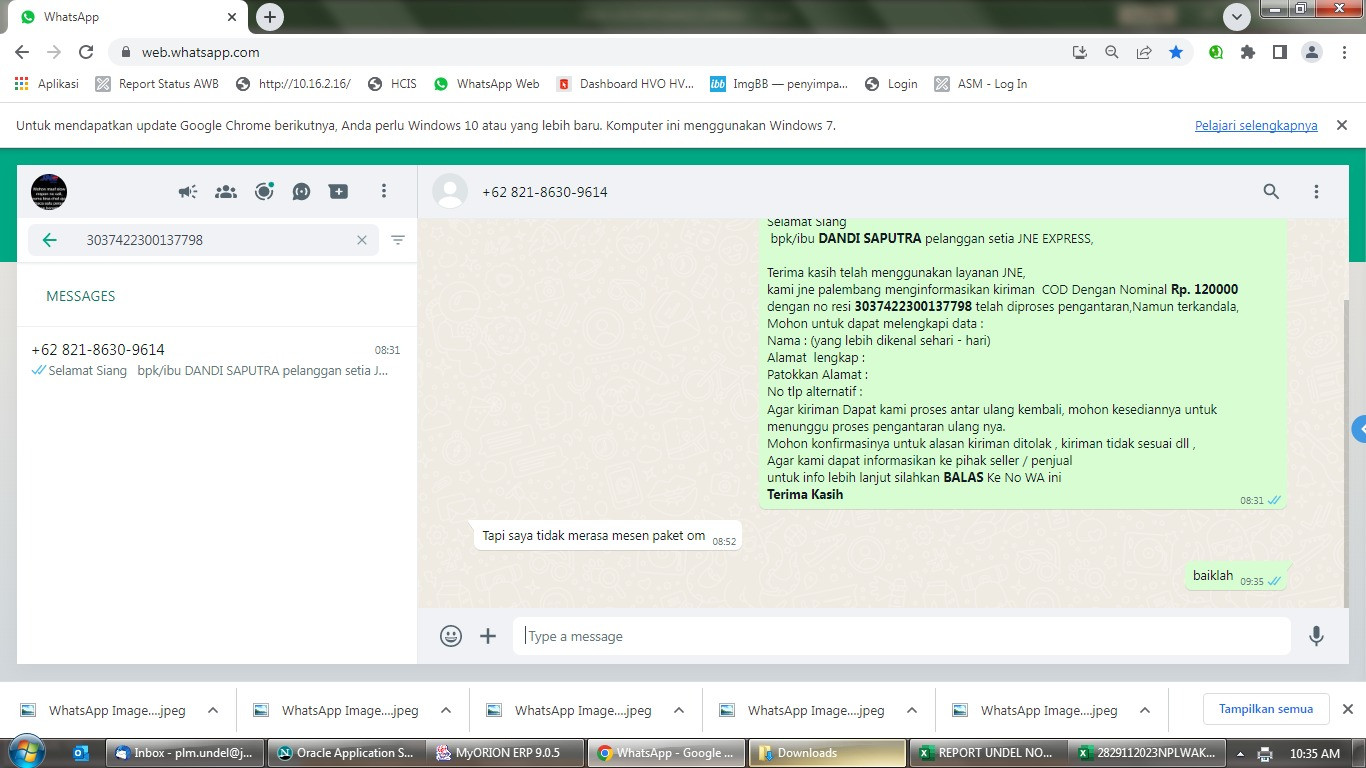This screenshot has height=768, width=1366.
Task: Click the Pelajari selengkapnya link
Action: click(x=1256, y=125)
